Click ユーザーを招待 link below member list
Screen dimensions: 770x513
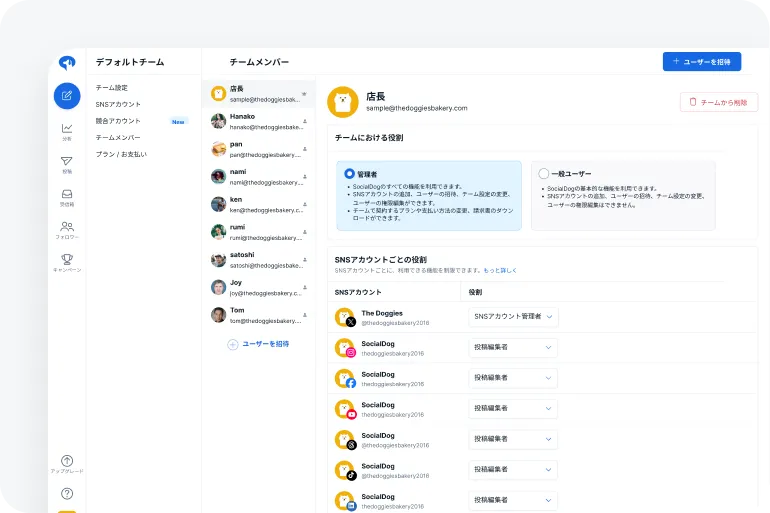pos(266,344)
